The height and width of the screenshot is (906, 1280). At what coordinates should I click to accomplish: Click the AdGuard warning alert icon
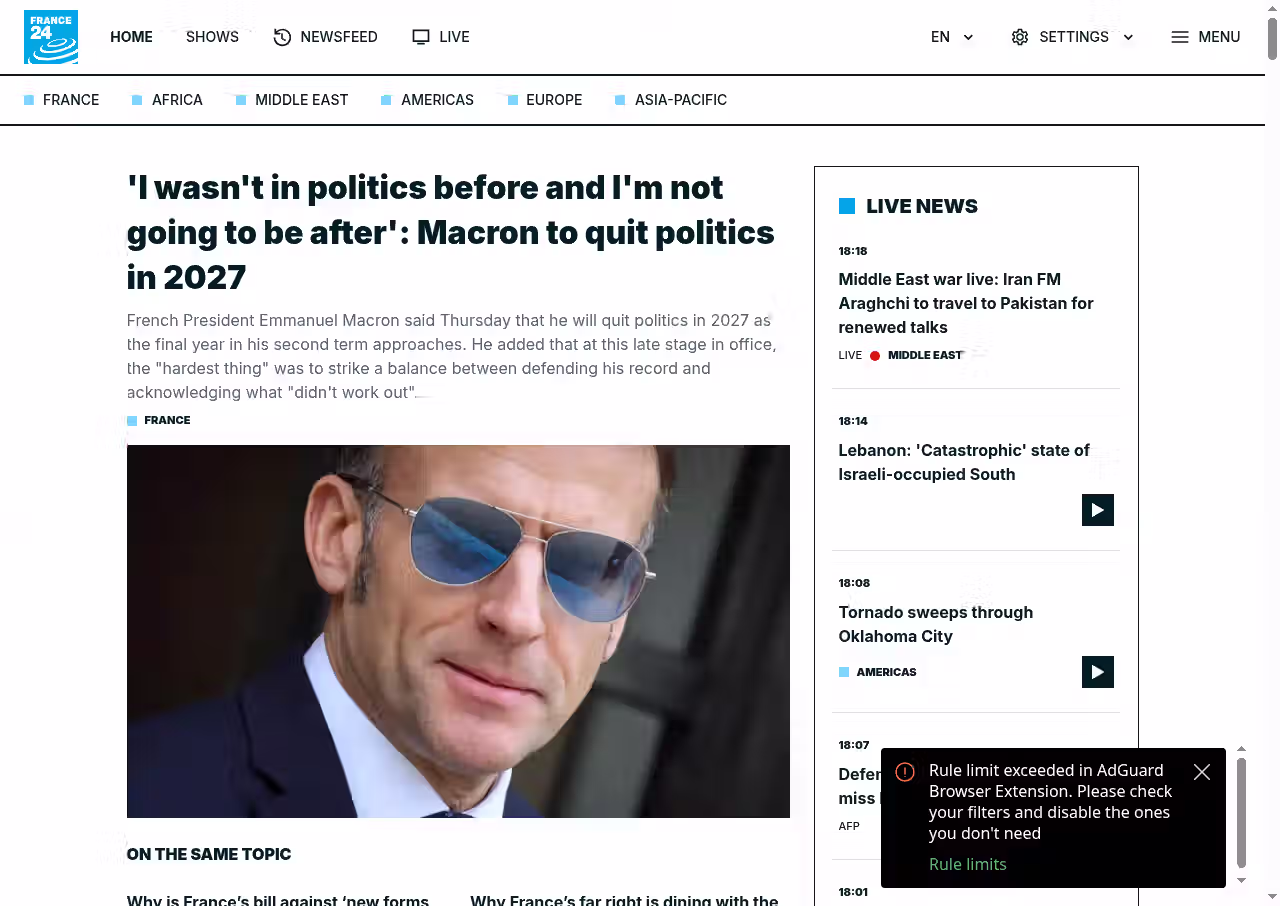(905, 772)
